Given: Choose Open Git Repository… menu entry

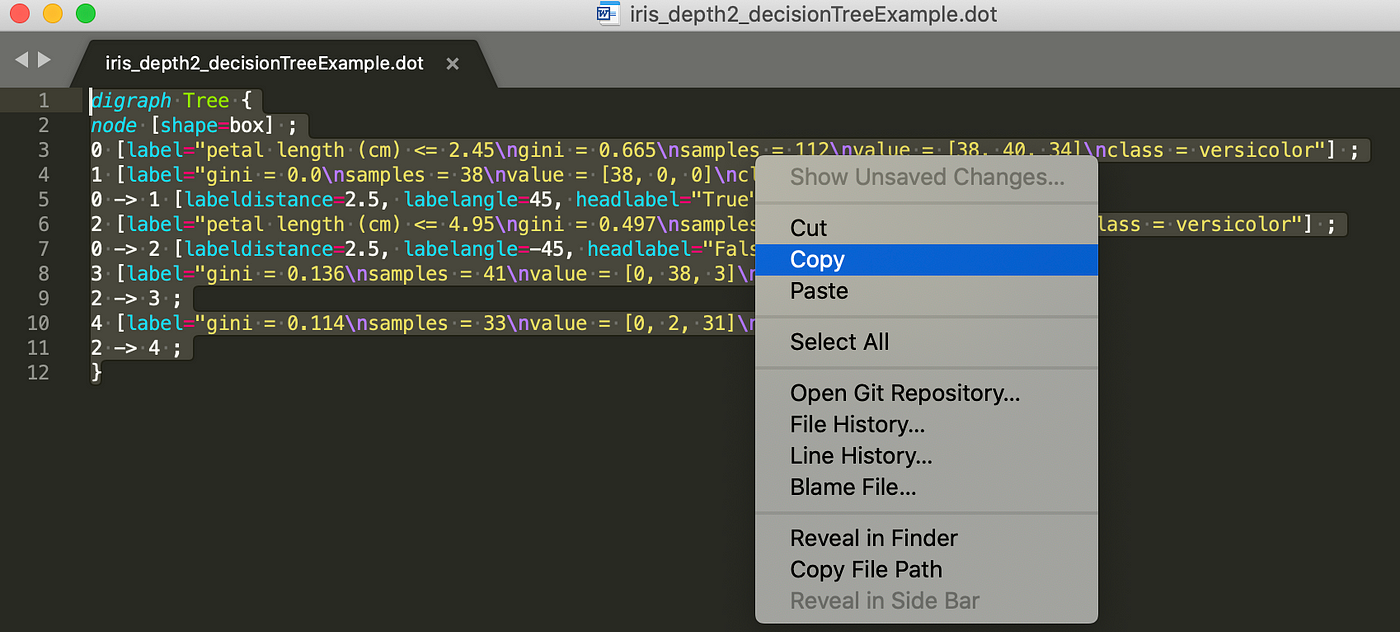Looking at the screenshot, I should 927,393.
